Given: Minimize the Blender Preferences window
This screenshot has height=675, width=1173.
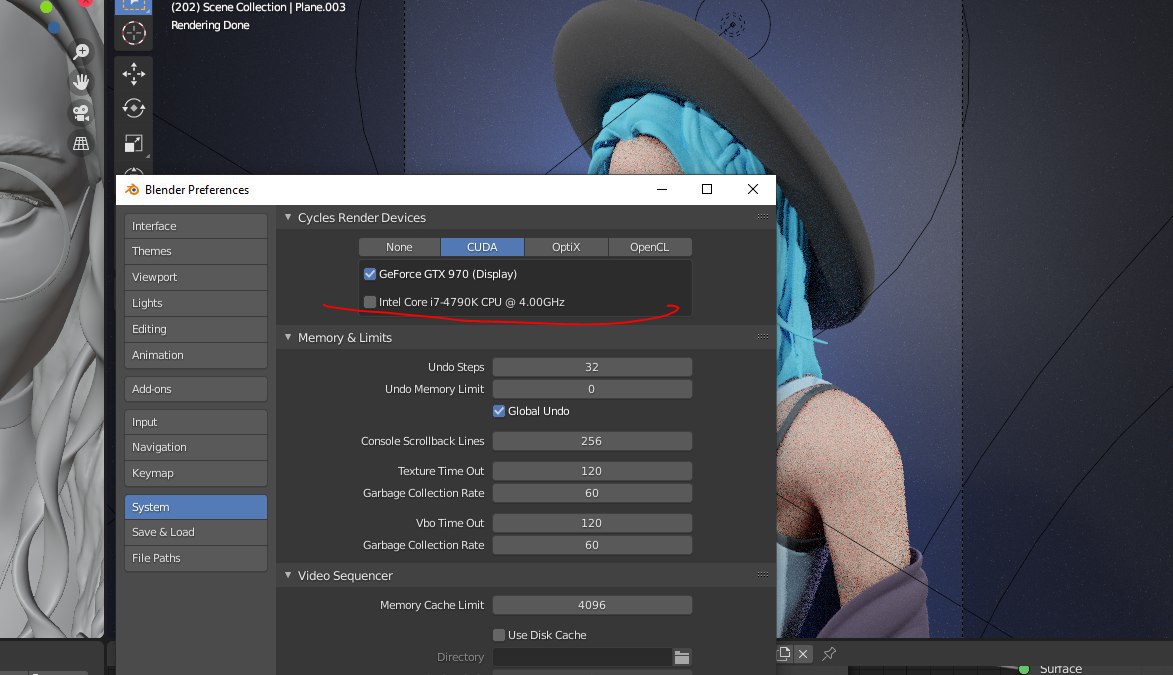Looking at the screenshot, I should click(x=661, y=189).
